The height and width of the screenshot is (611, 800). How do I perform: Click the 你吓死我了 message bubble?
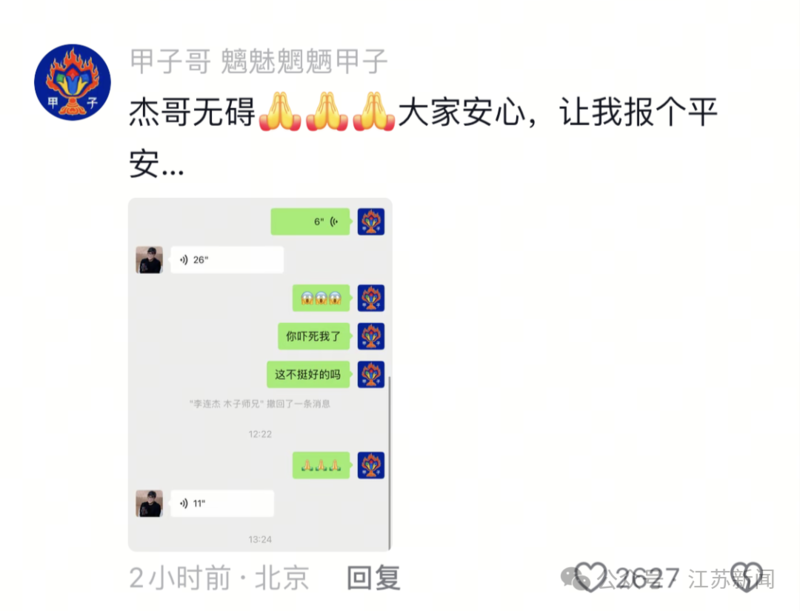(314, 336)
